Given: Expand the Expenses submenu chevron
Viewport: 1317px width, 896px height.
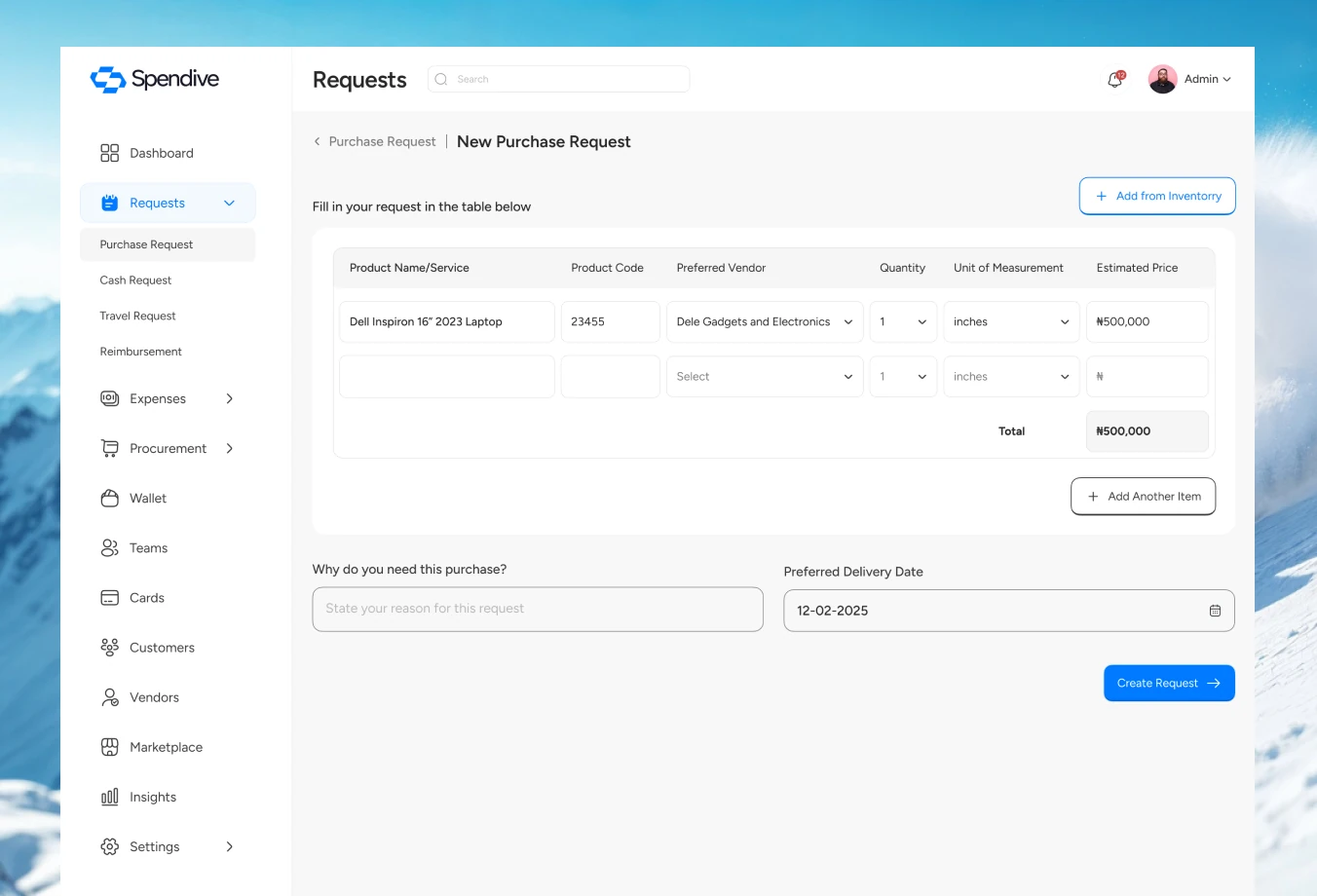Looking at the screenshot, I should tap(230, 398).
